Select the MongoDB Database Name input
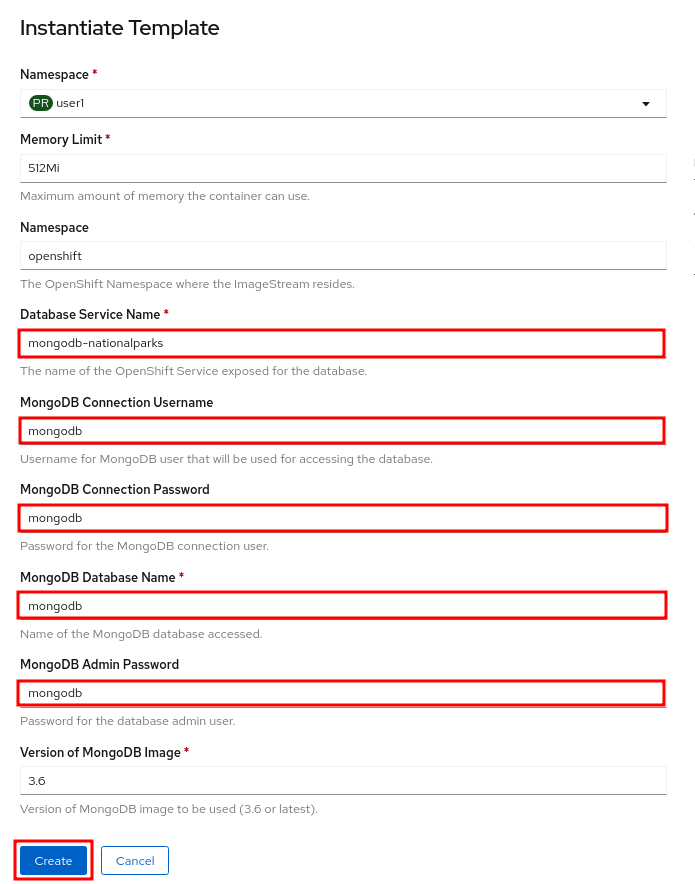Image resolution: width=695 pixels, height=884 pixels. tap(343, 605)
